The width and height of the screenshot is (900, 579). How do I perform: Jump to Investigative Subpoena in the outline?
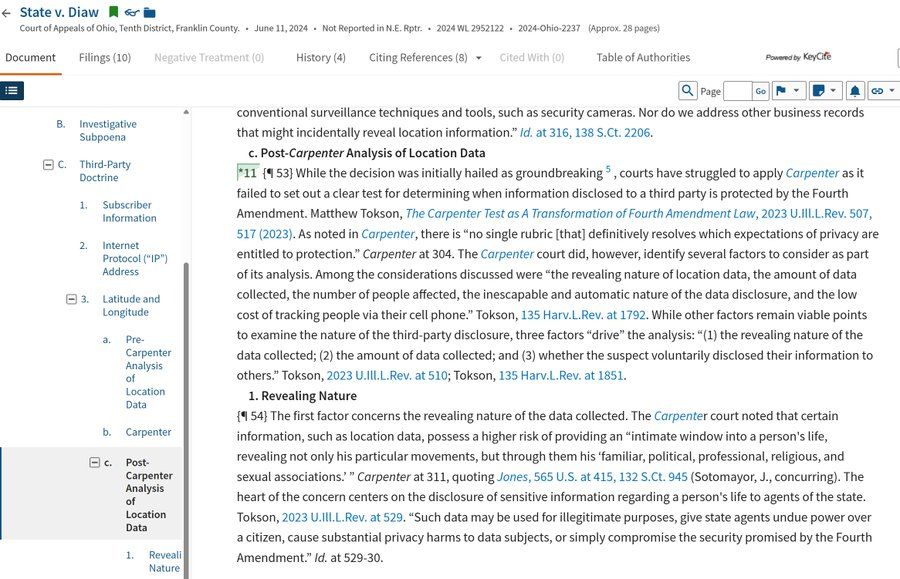108,130
